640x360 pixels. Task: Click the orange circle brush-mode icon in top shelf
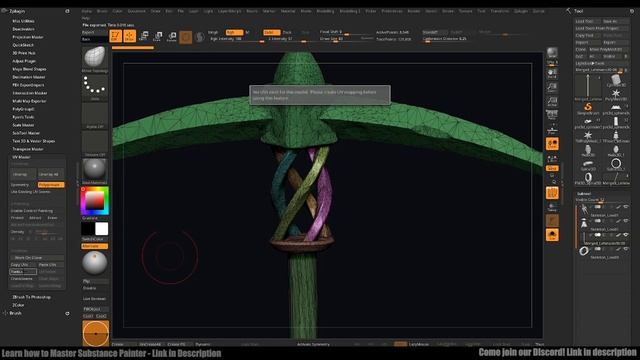(186, 37)
